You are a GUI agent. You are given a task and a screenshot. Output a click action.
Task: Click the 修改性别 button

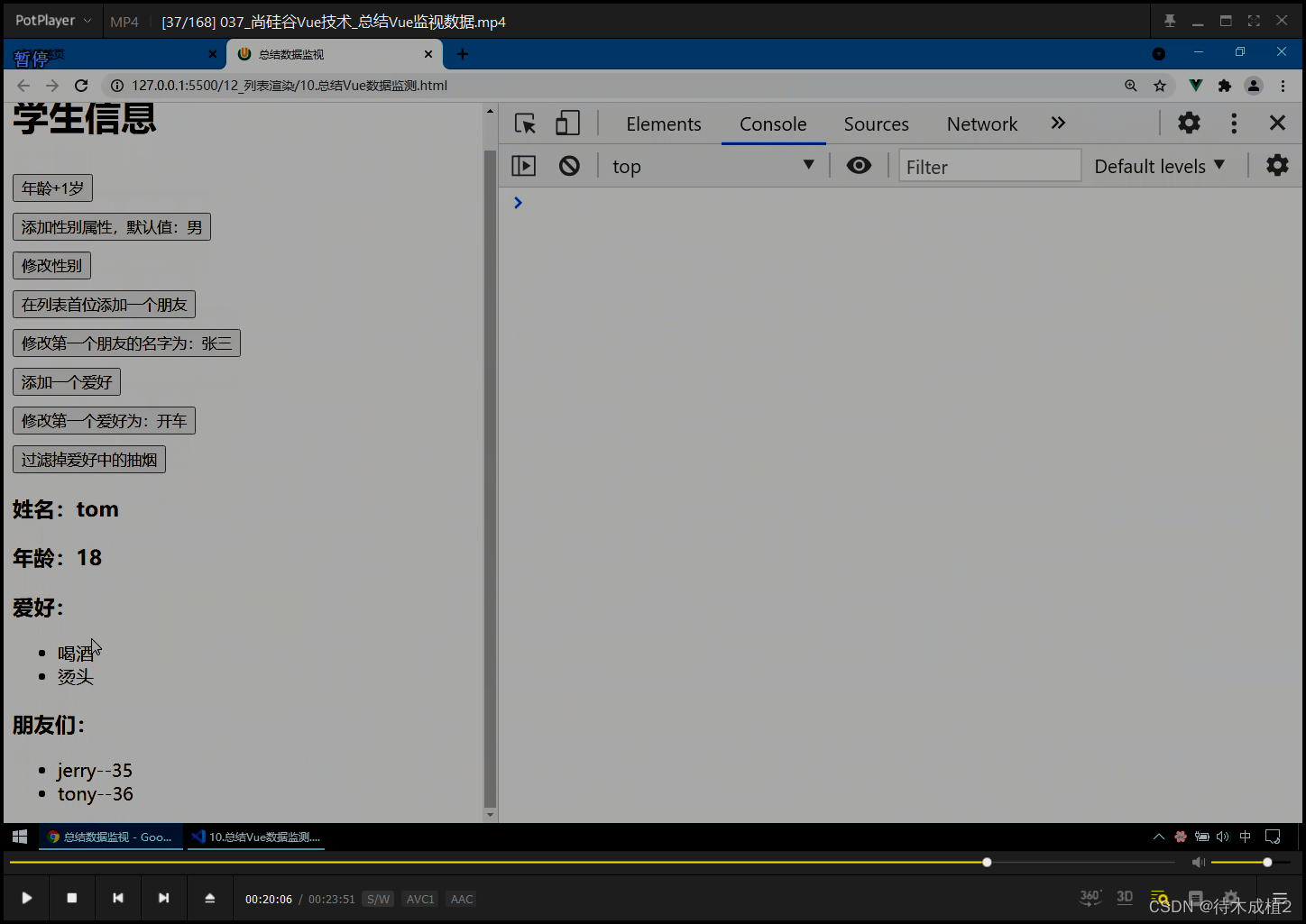(x=51, y=266)
